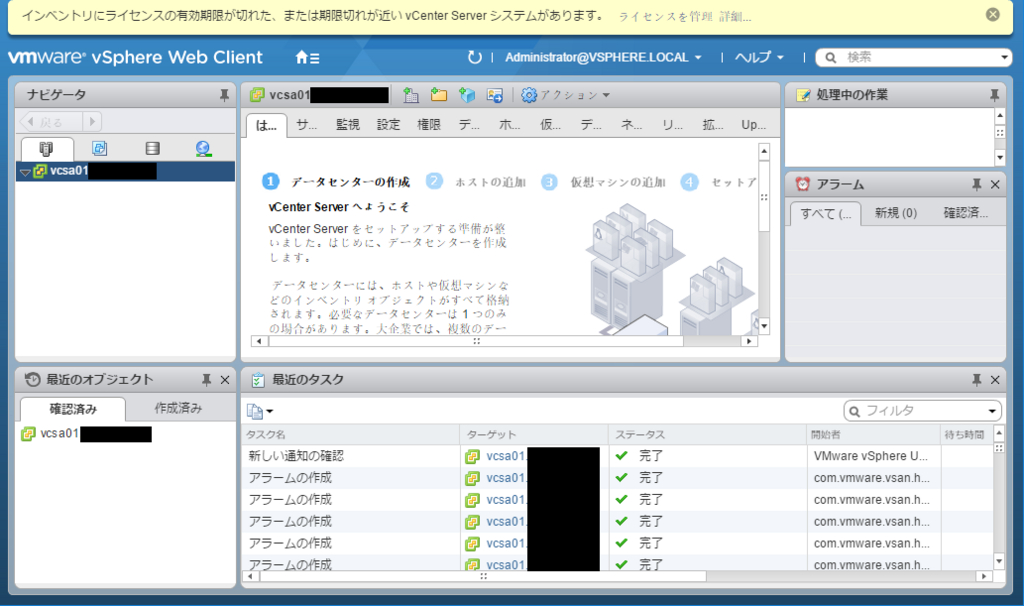This screenshot has width=1024, height=606.
Task: Open the ライセンスを管理 link in banner
Action: pos(665,16)
